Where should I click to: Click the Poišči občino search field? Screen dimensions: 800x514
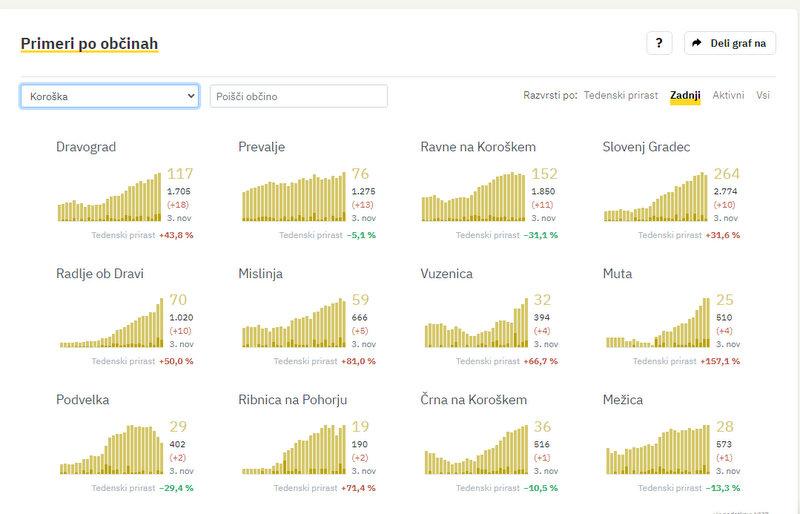pos(298,96)
